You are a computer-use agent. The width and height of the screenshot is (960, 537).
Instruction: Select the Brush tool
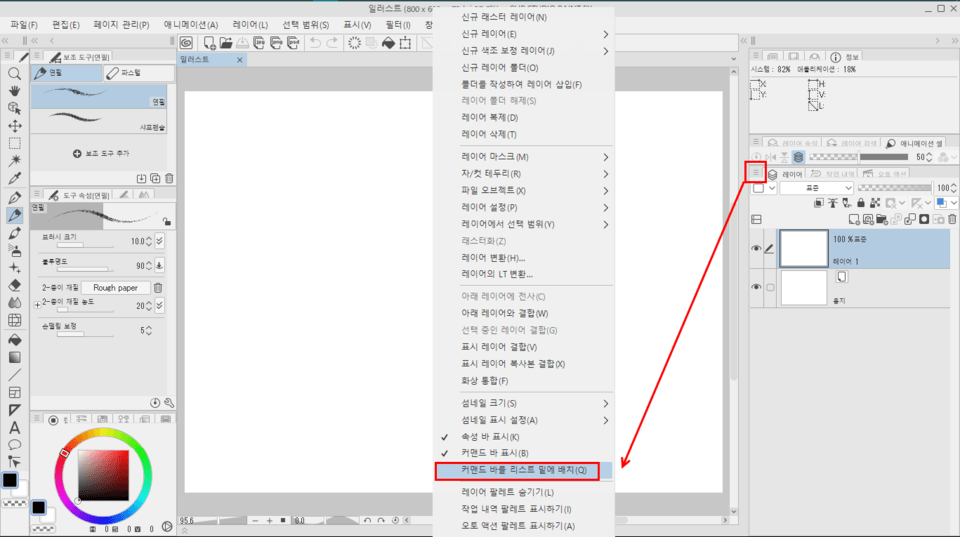[15, 233]
